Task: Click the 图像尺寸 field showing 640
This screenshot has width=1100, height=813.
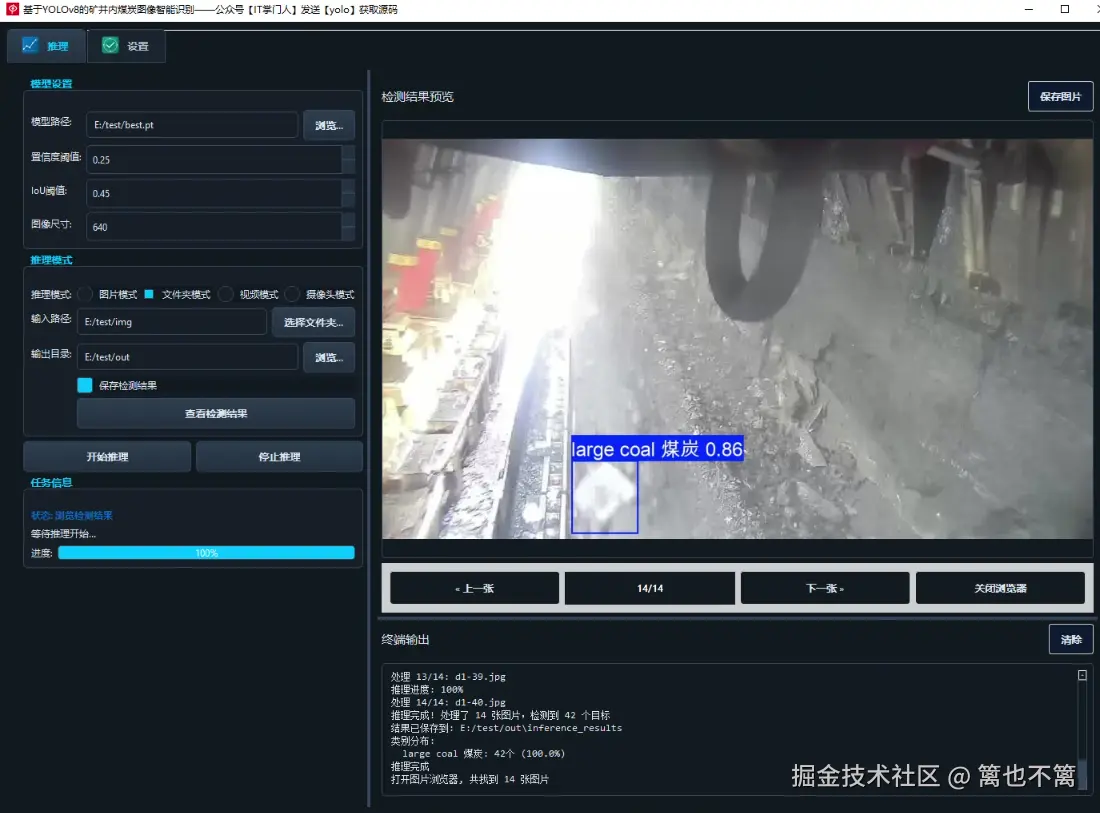Action: click(x=213, y=227)
